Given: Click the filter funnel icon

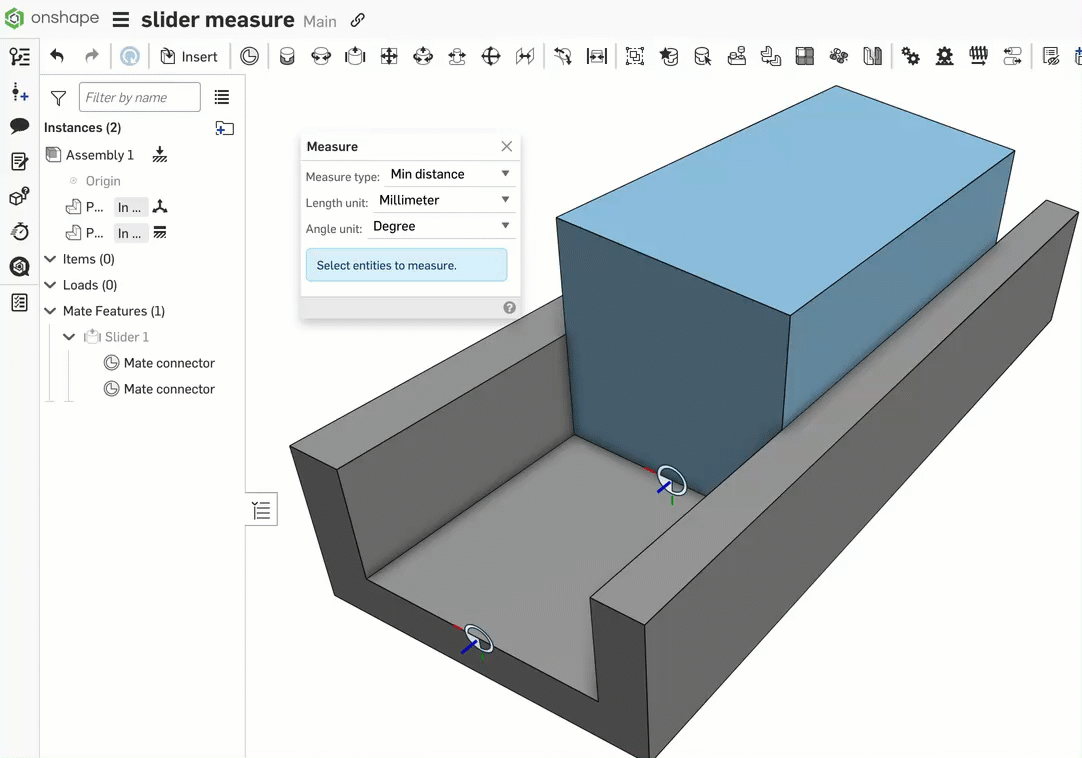Looking at the screenshot, I should click(x=59, y=98).
